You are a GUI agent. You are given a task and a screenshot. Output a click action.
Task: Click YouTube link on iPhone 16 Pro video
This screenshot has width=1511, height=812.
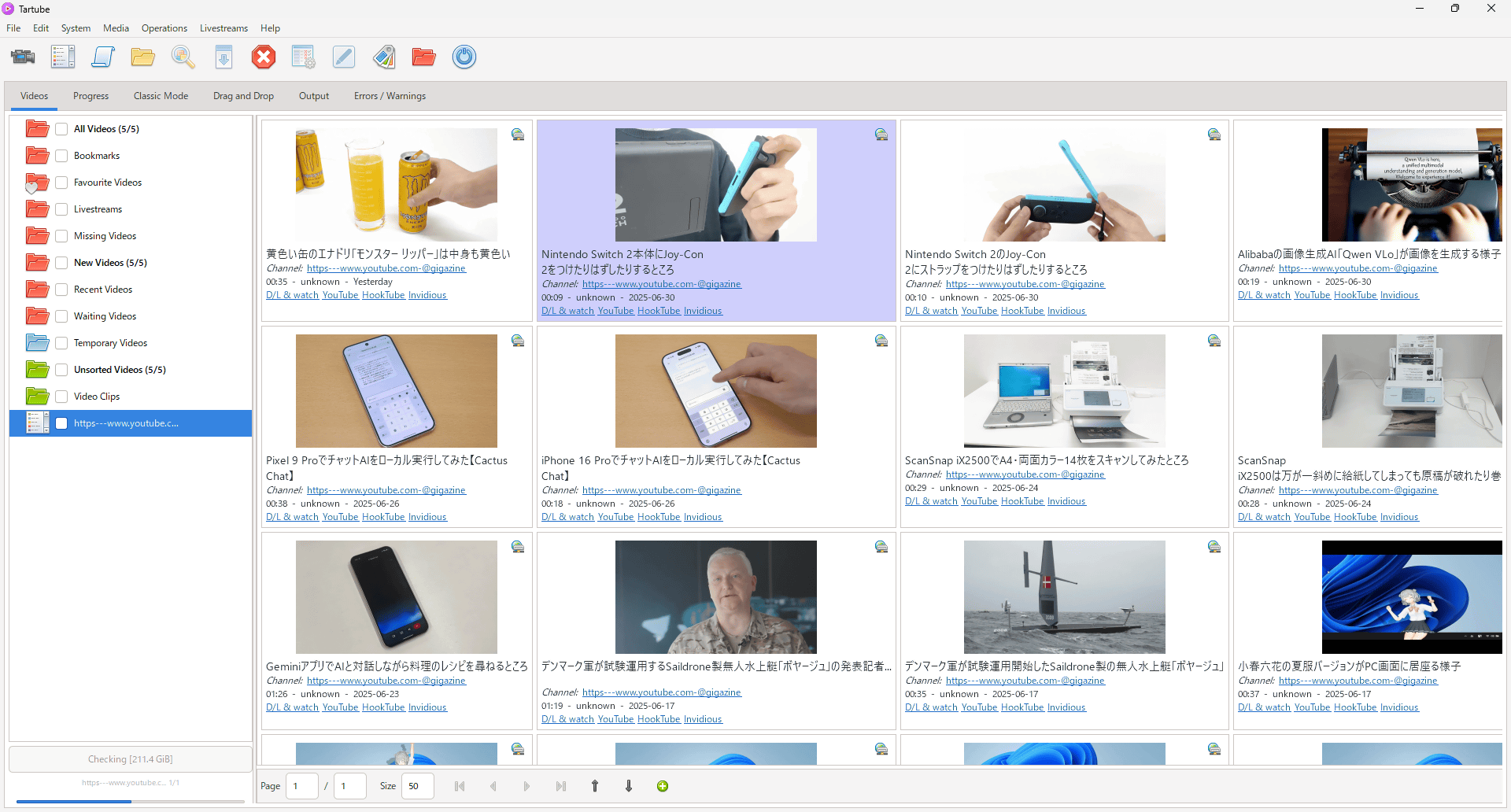tap(615, 517)
